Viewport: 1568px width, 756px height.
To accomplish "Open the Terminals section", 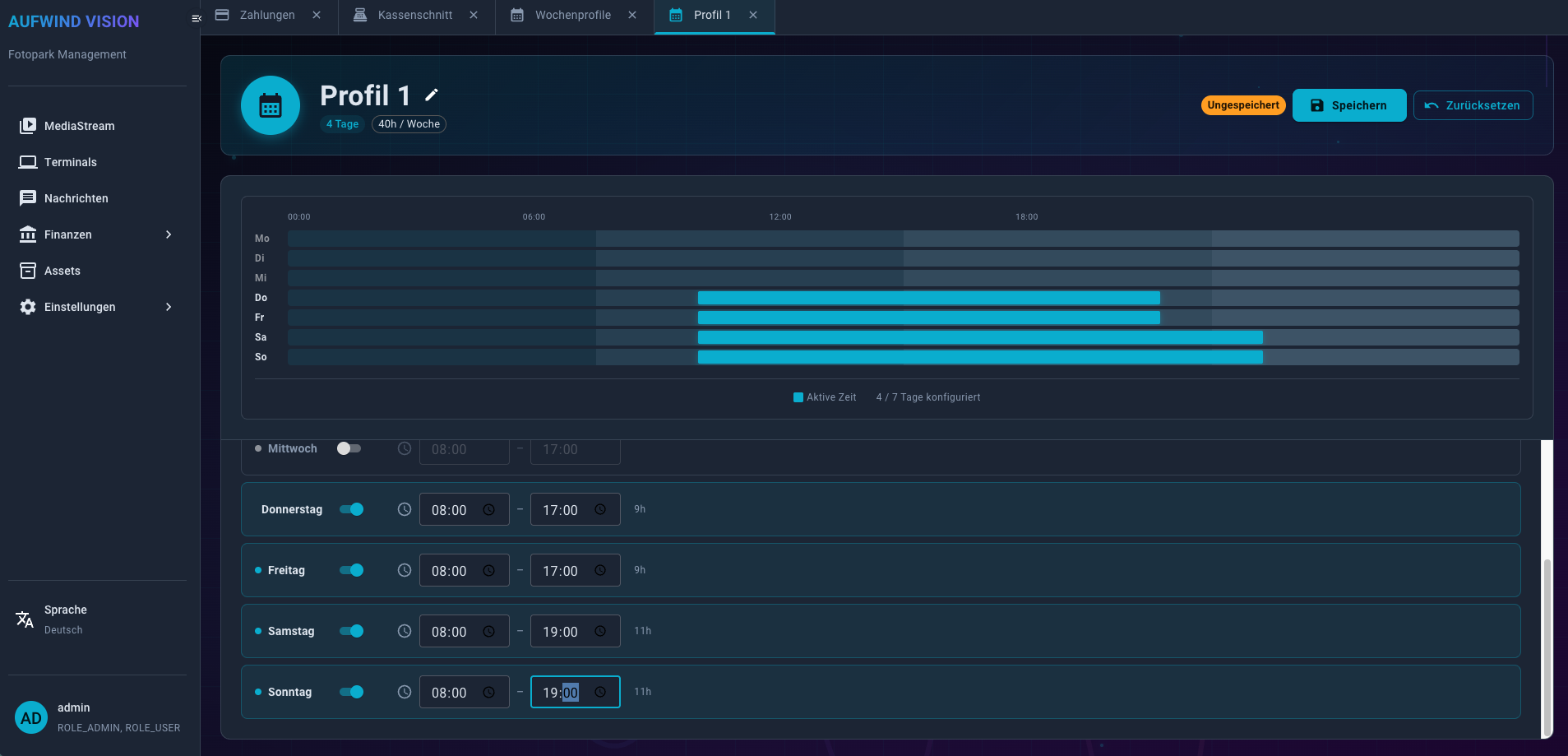I will pyautogui.click(x=70, y=162).
